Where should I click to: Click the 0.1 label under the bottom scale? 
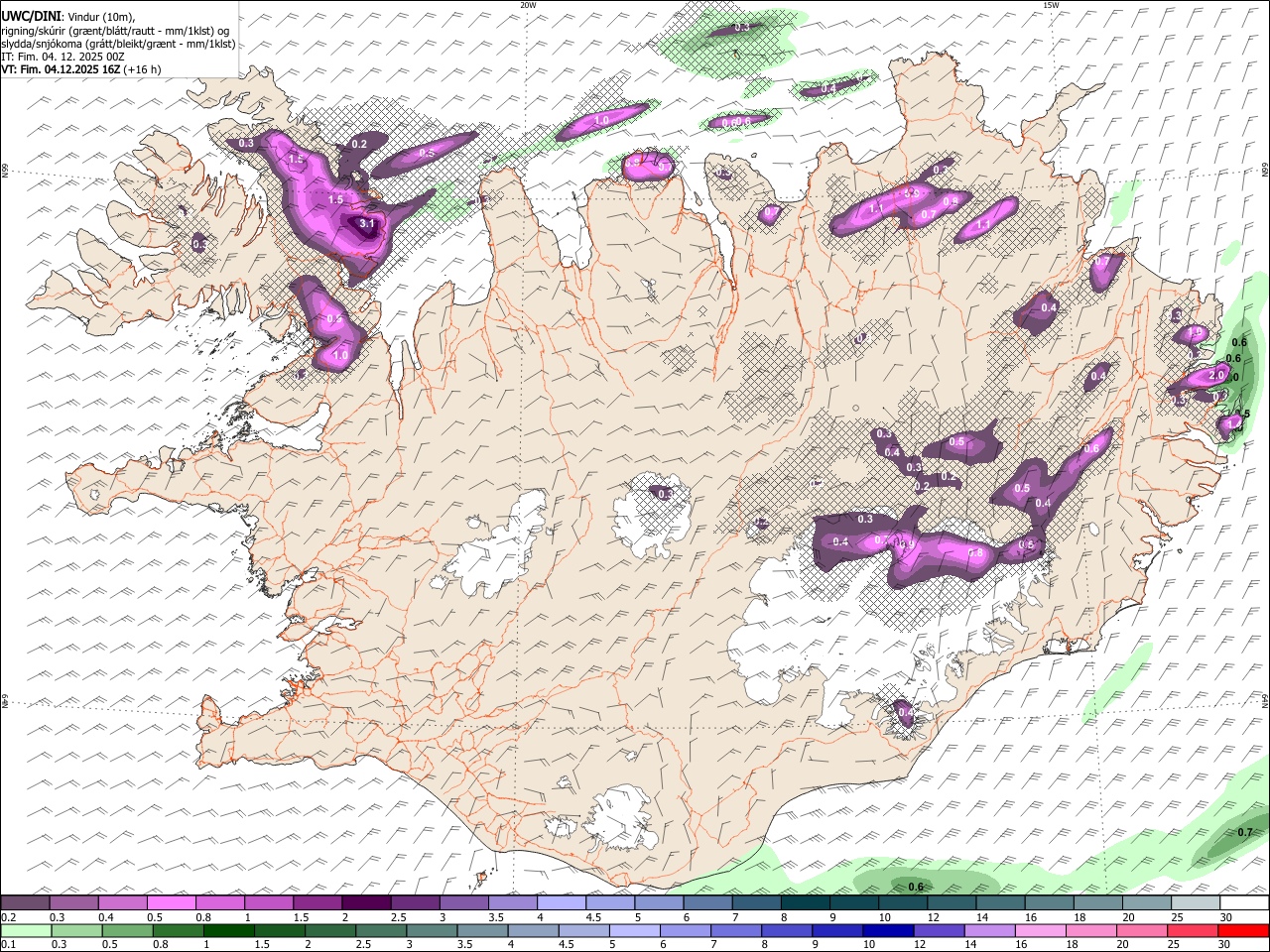click(x=8, y=945)
